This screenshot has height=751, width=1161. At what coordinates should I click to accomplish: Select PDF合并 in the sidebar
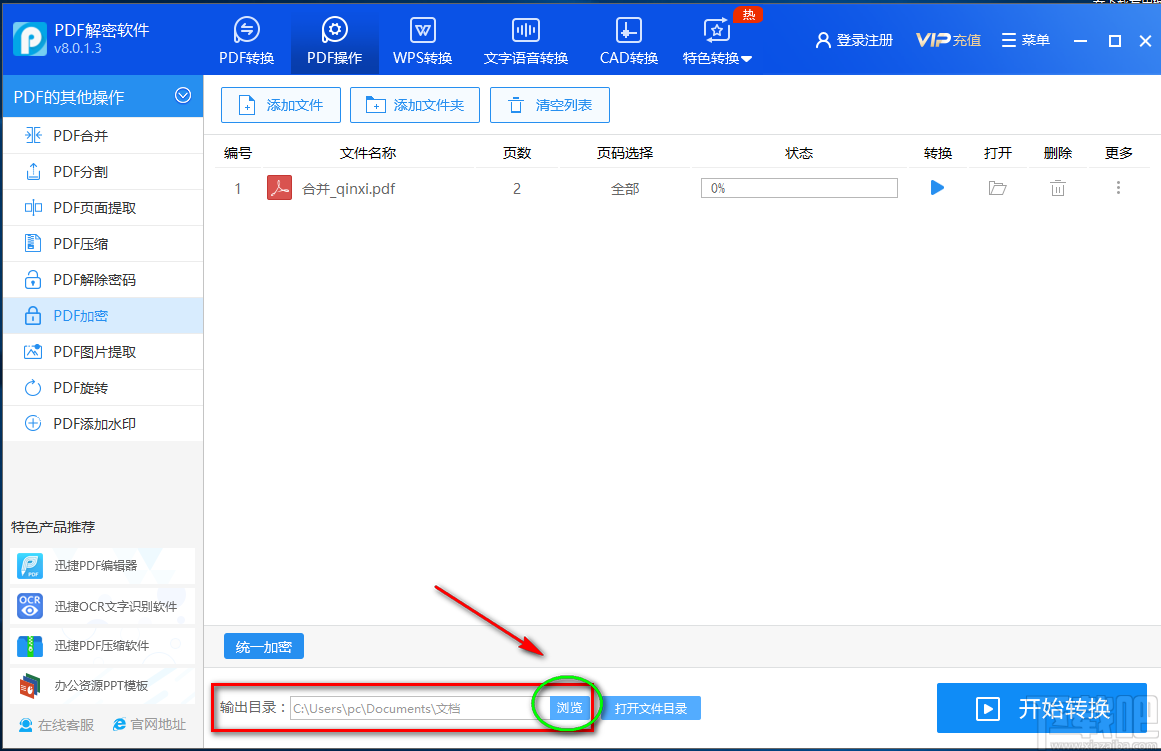pos(103,136)
